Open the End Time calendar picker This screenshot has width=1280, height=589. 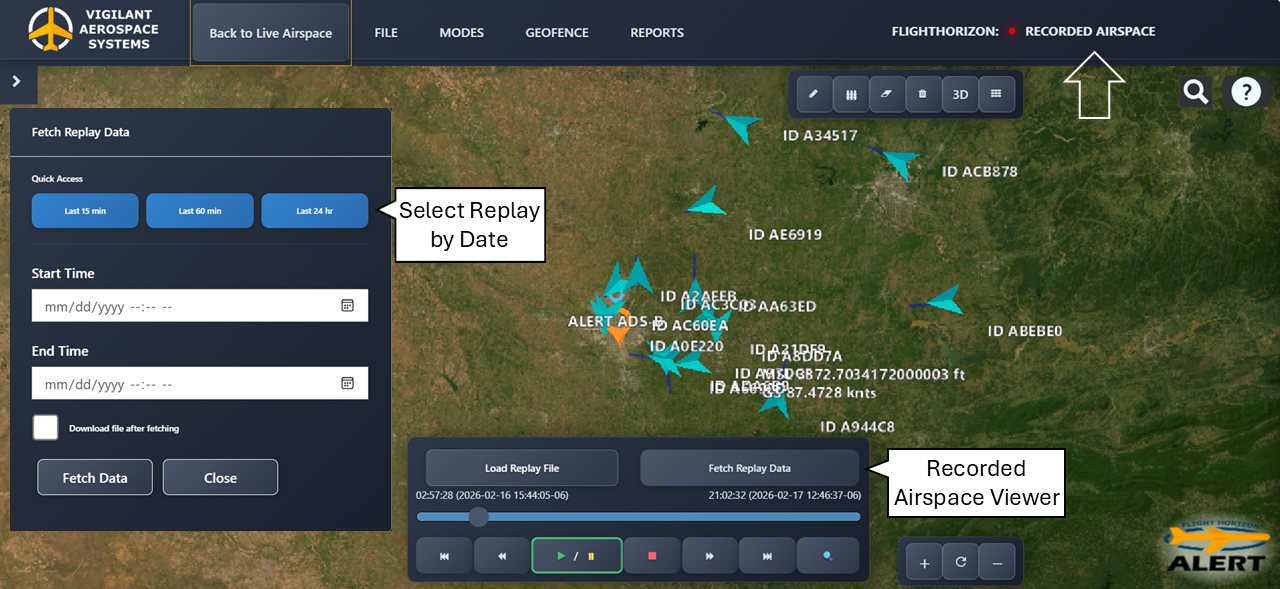347,383
